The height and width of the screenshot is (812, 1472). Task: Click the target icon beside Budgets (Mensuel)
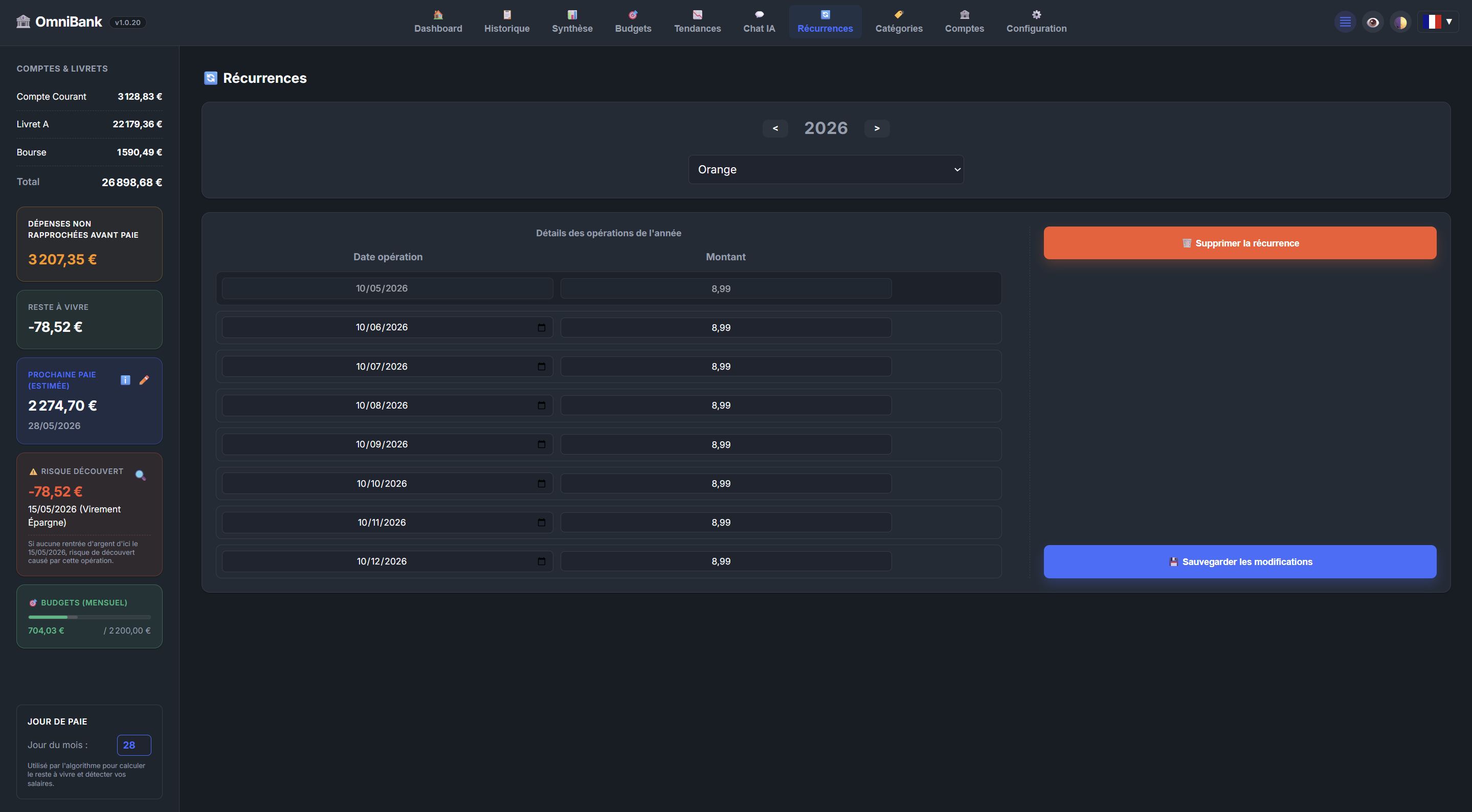coord(33,603)
